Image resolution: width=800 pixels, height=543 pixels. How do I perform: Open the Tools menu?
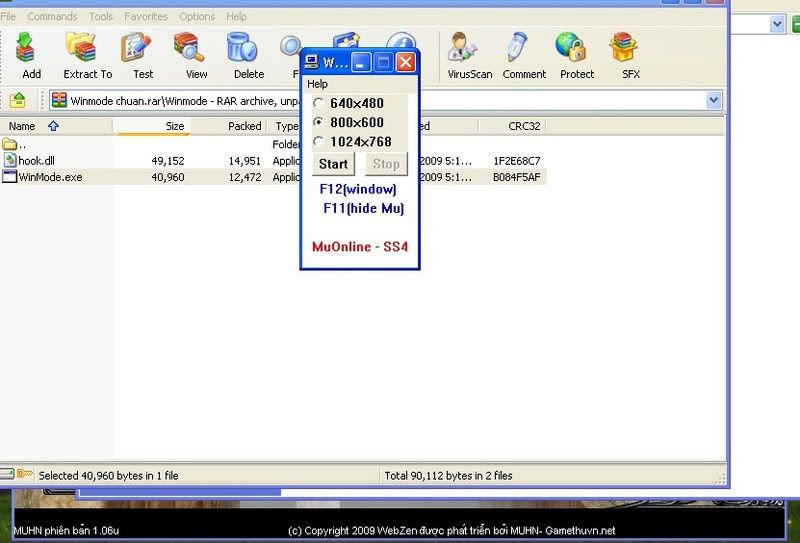[101, 16]
